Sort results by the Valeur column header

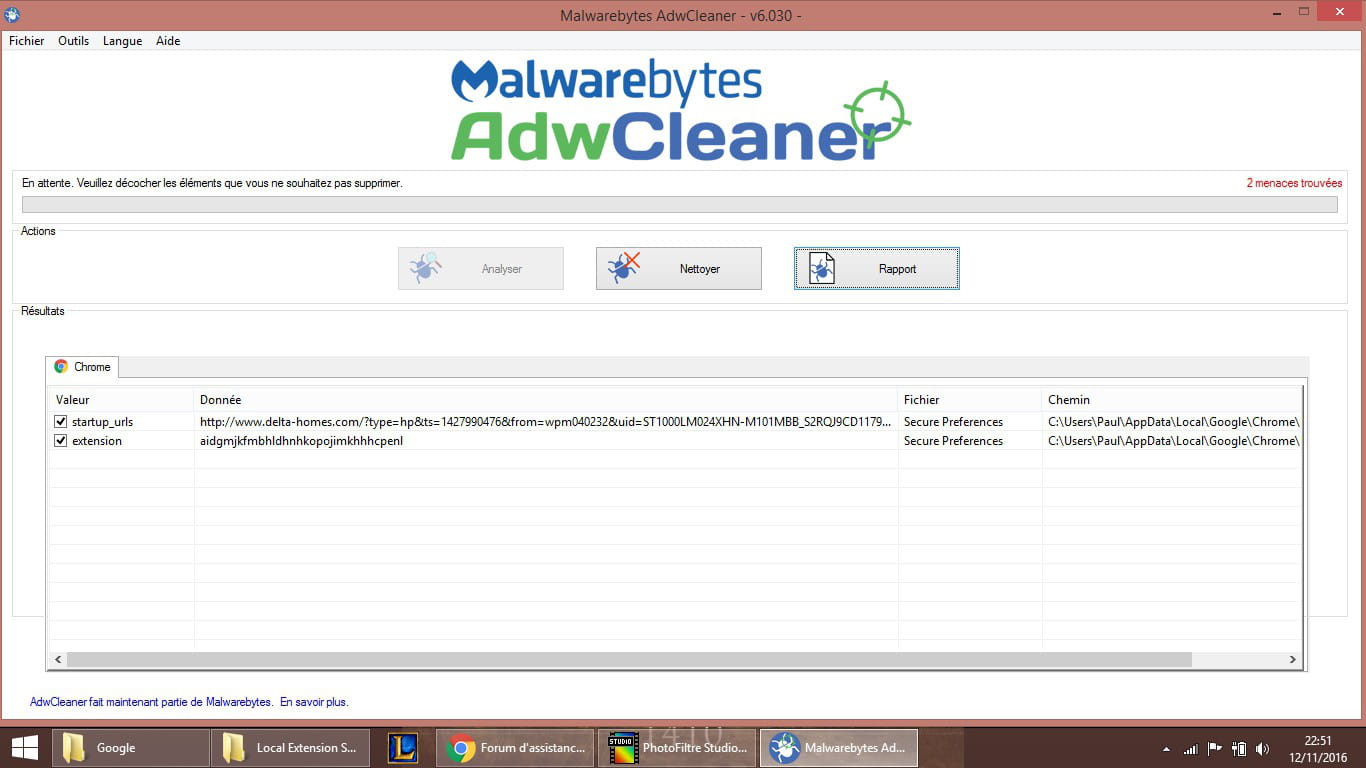(122, 400)
